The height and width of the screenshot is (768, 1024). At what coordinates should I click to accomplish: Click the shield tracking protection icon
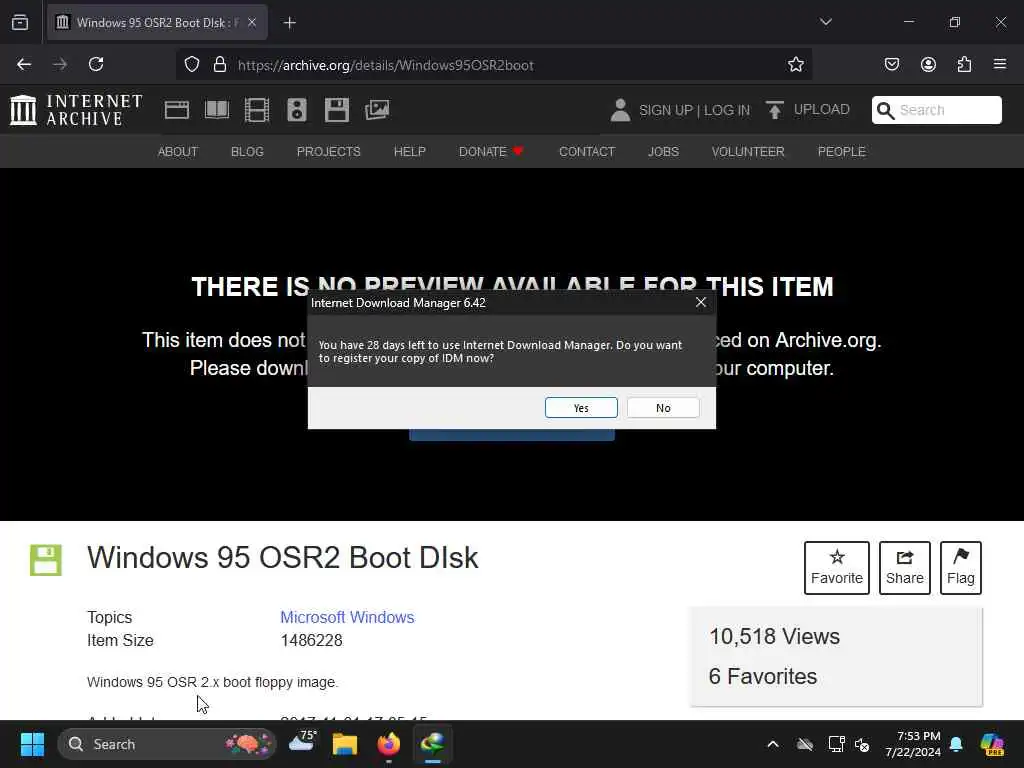[x=191, y=64]
